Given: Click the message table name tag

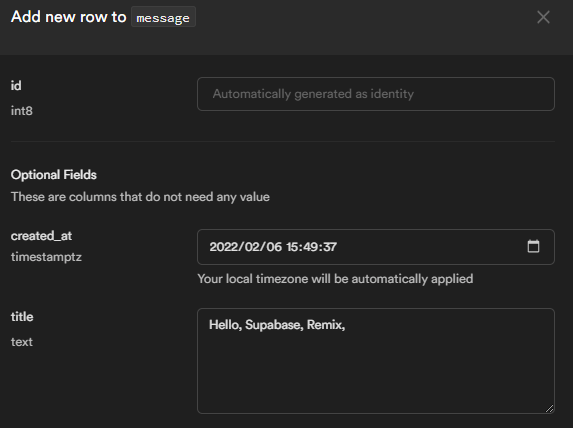Looking at the screenshot, I should [163, 17].
